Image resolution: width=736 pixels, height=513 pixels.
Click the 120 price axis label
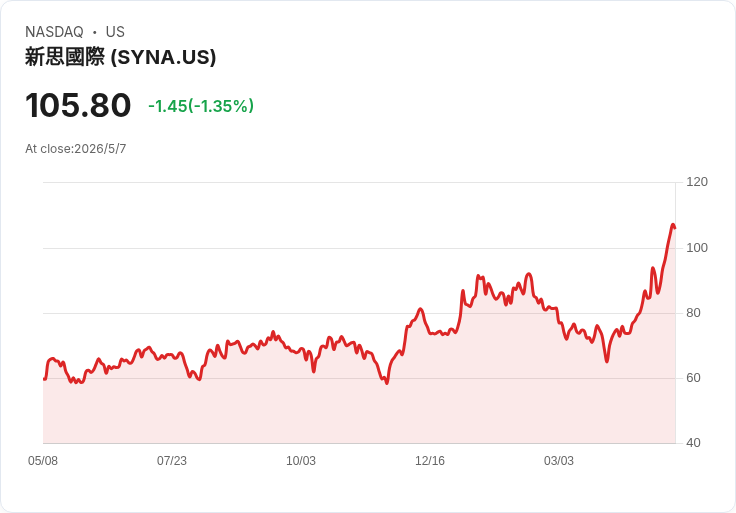coord(697,182)
